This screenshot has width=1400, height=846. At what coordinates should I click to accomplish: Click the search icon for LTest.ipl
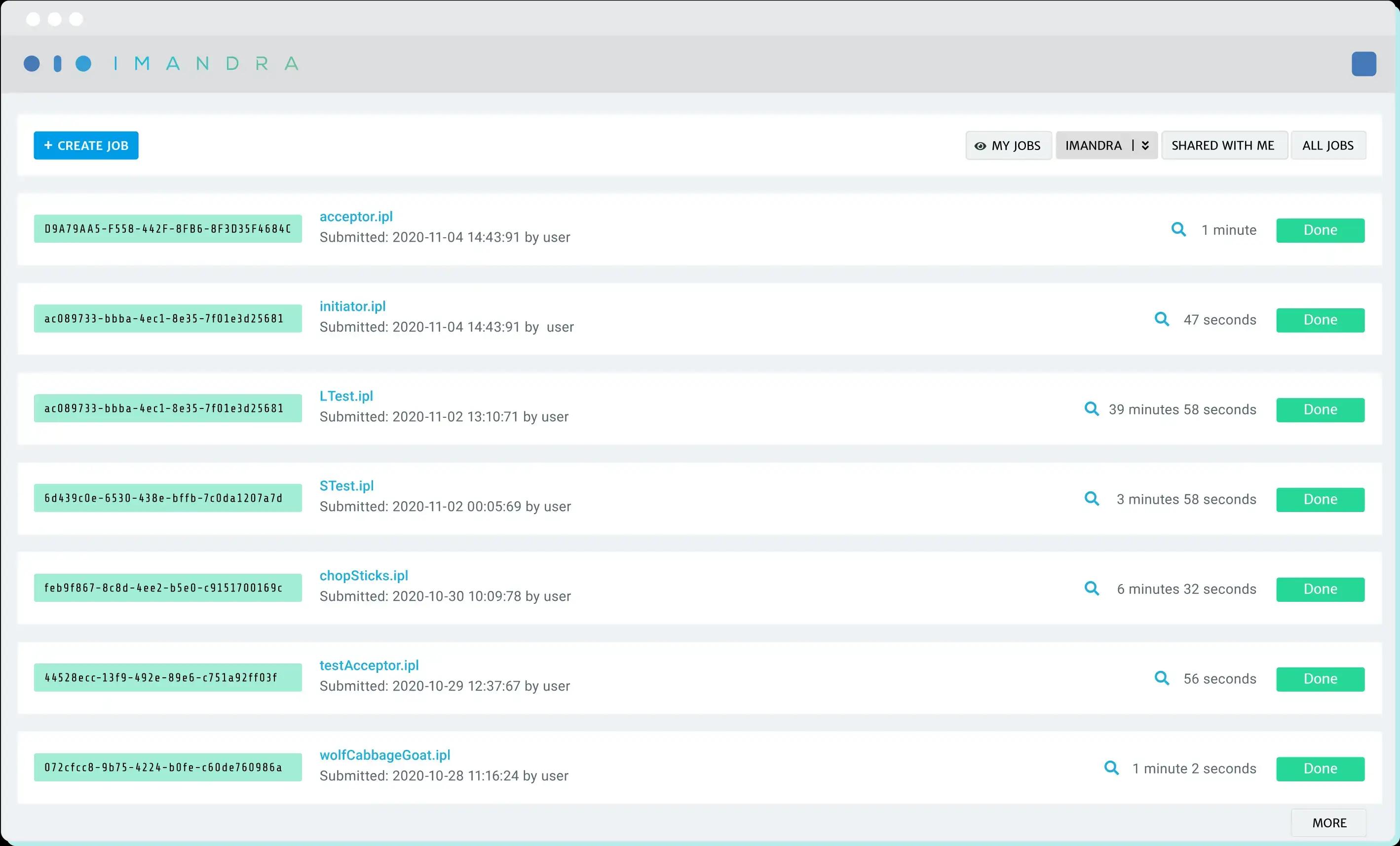(x=1092, y=409)
